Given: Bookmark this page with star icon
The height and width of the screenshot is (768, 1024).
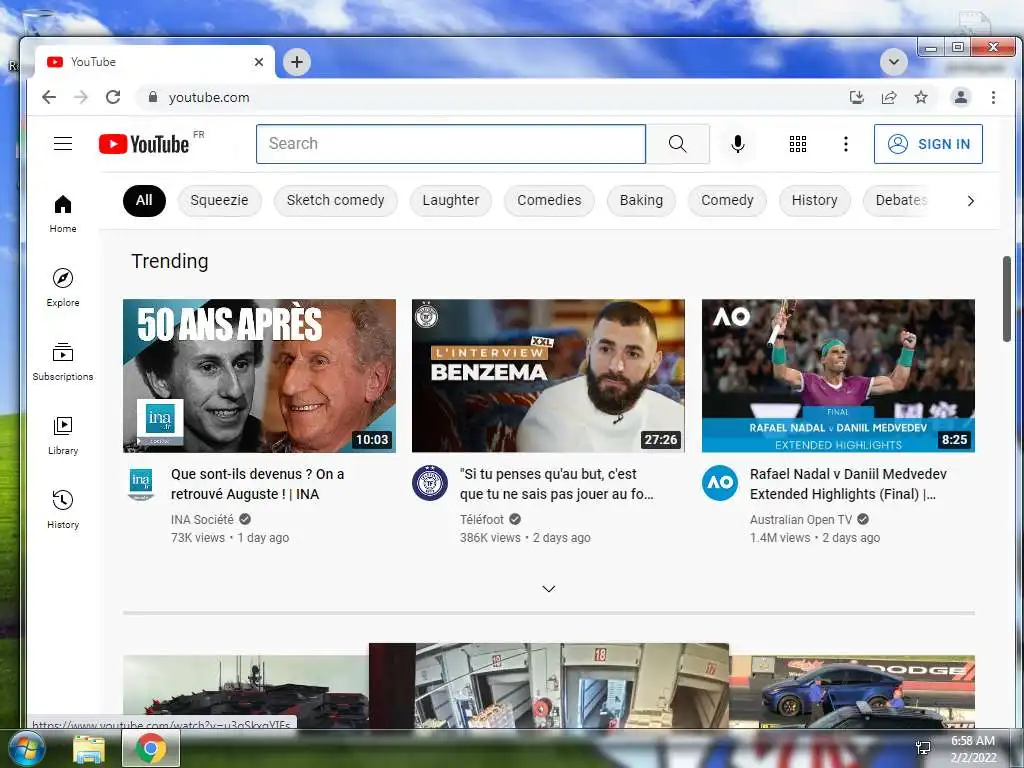Looking at the screenshot, I should [x=921, y=97].
